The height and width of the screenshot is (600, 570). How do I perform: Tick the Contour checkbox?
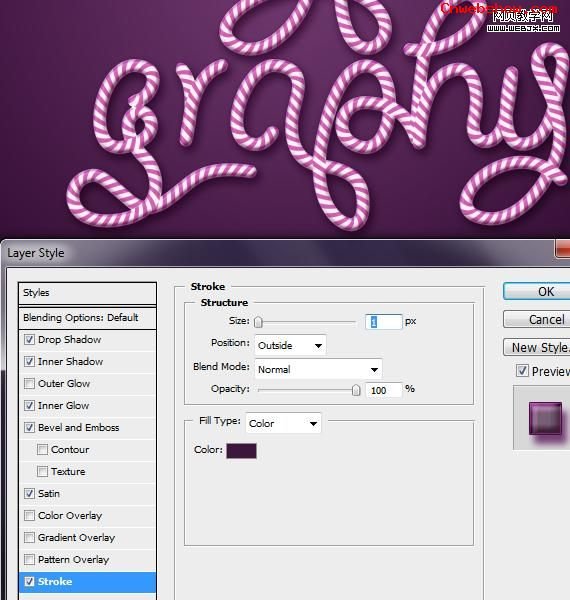[42, 449]
